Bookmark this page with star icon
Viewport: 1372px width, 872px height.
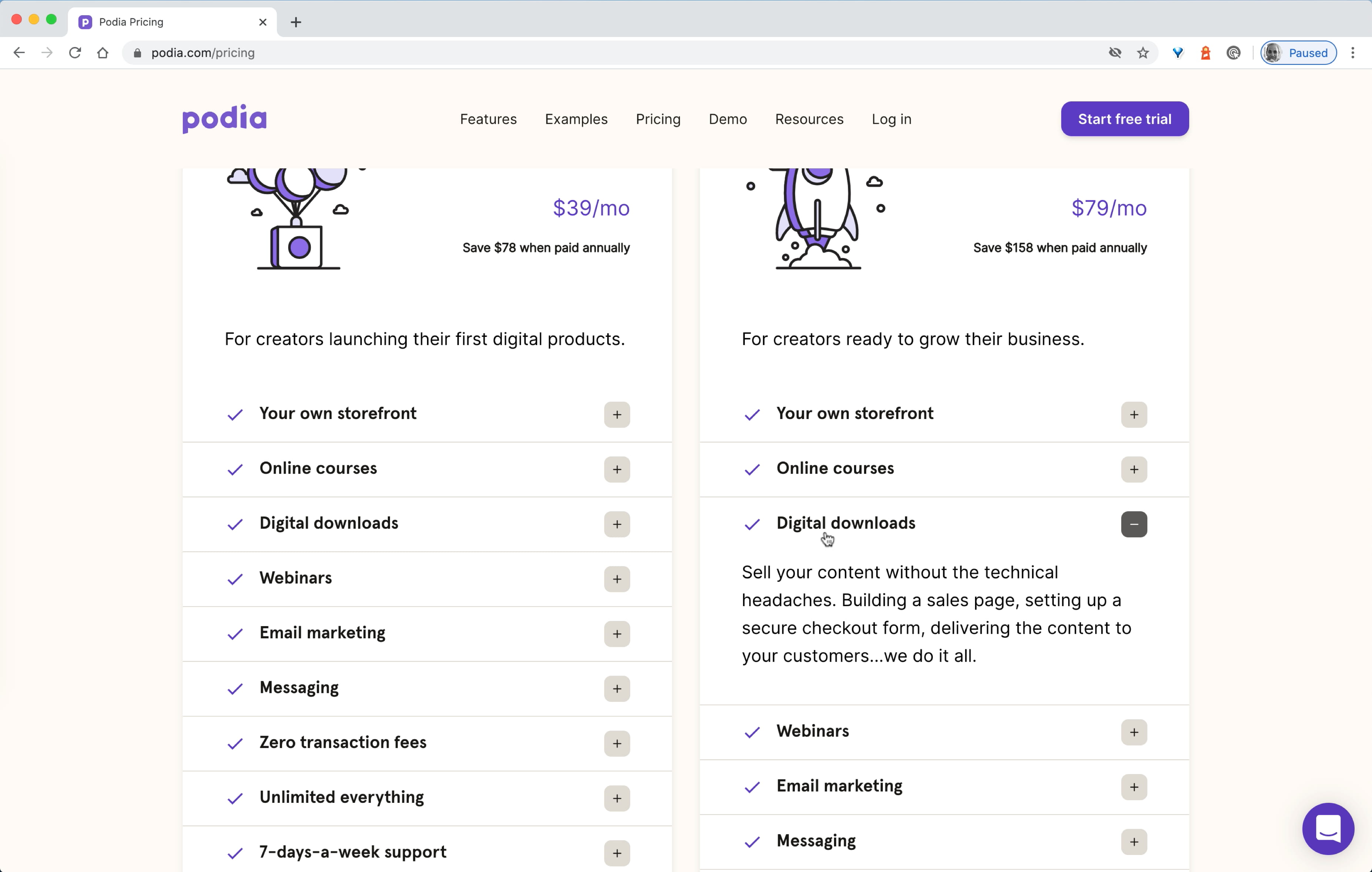coord(1142,53)
